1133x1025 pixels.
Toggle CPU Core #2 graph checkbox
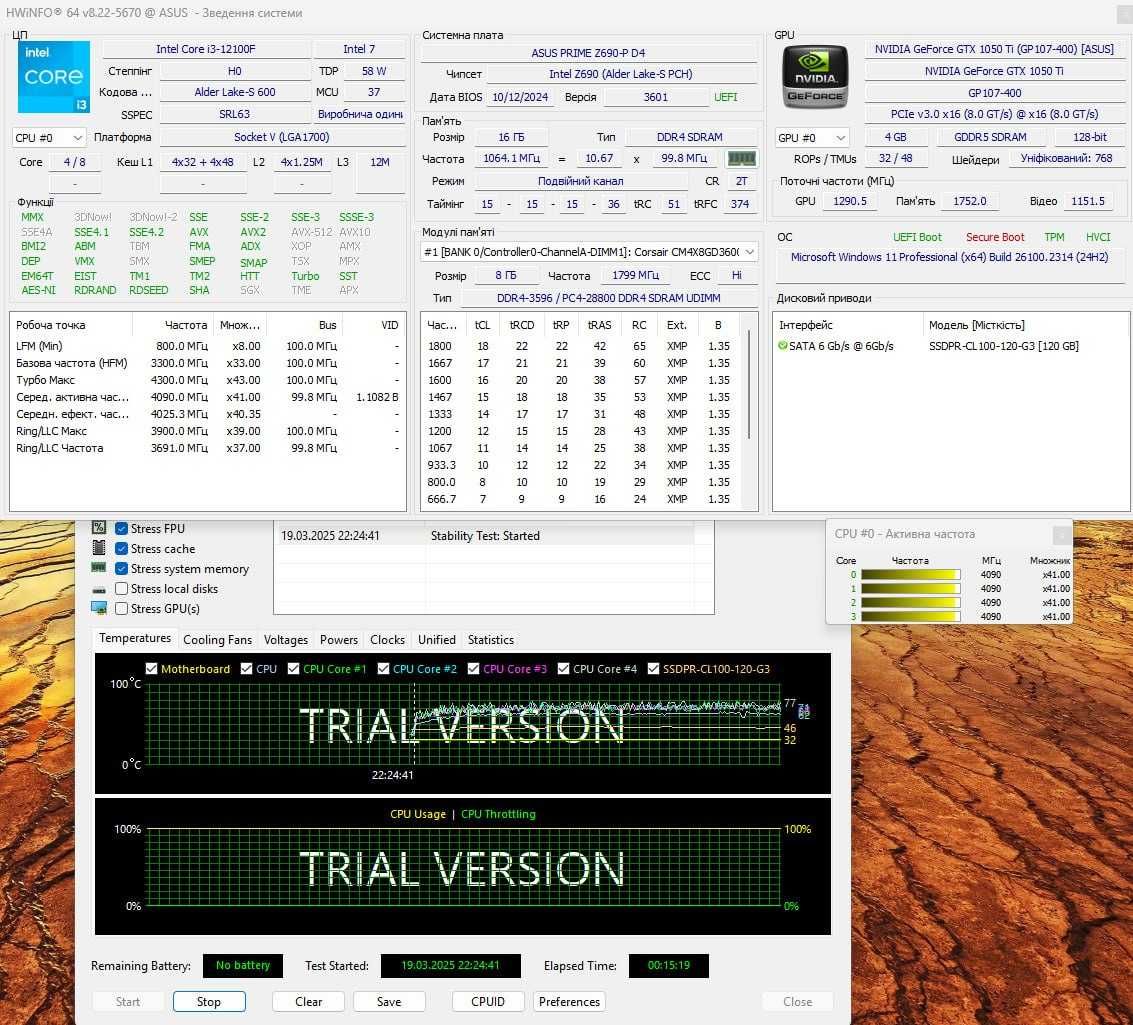[x=384, y=669]
